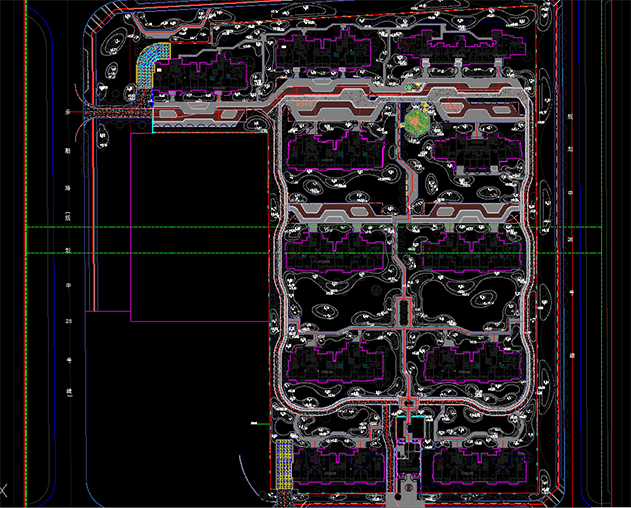Click the south plaza node above the entrance
The height and width of the screenshot is (508, 631).
pyautogui.click(x=408, y=407)
